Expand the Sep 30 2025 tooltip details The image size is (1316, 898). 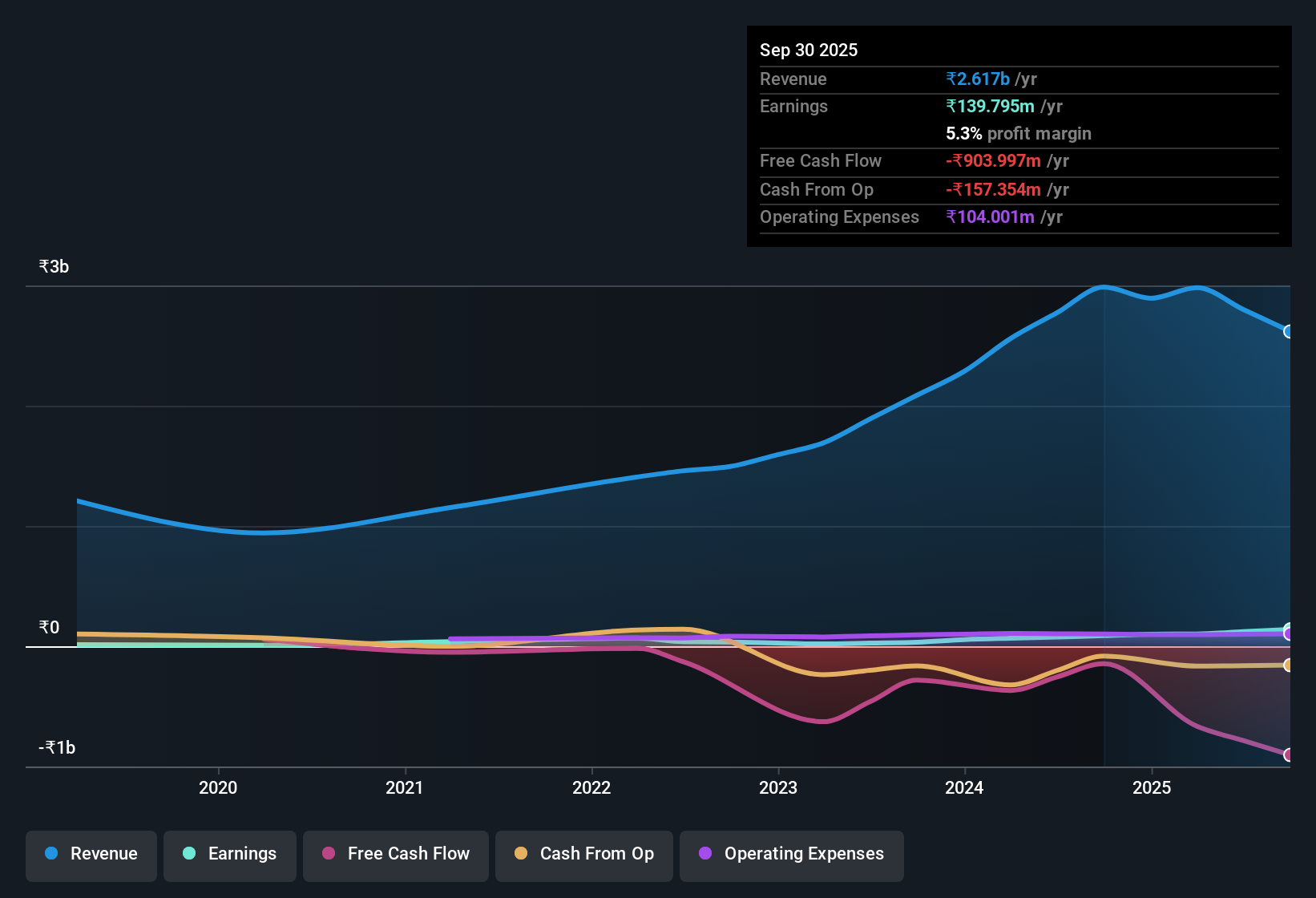[809, 50]
